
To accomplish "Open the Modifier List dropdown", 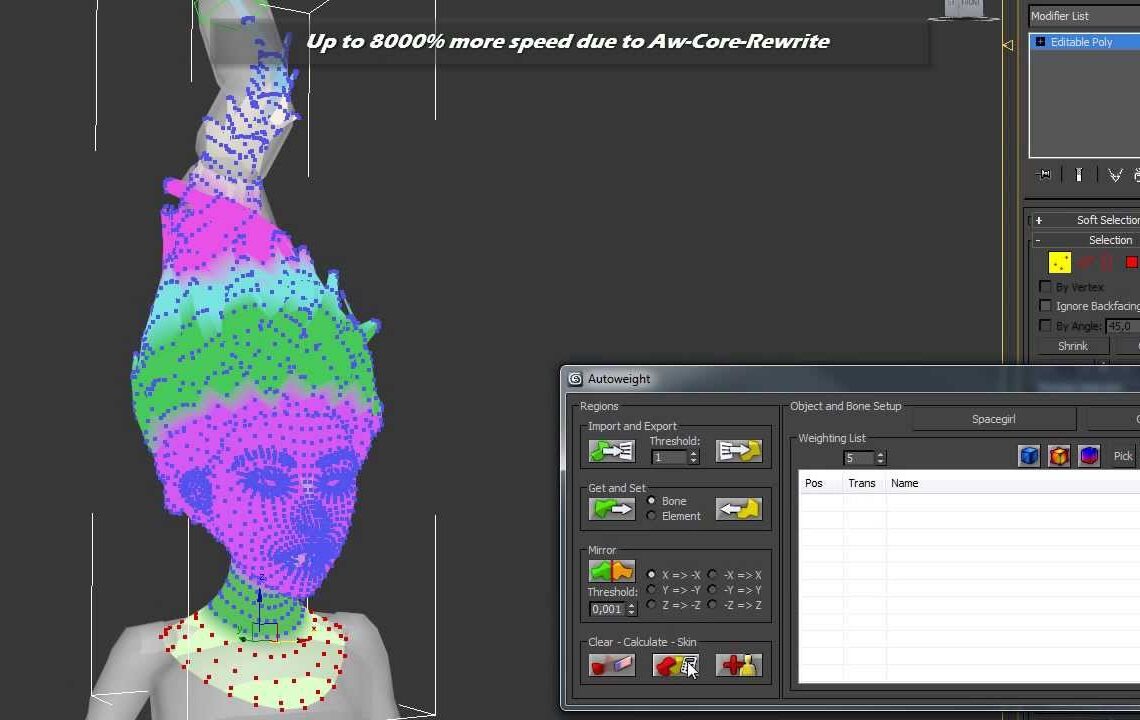I will (x=1084, y=16).
